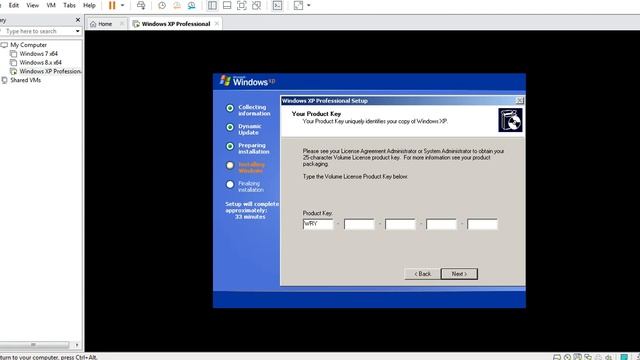
Task: Select Windows 8.x x64 virtual machine
Action: click(41, 62)
